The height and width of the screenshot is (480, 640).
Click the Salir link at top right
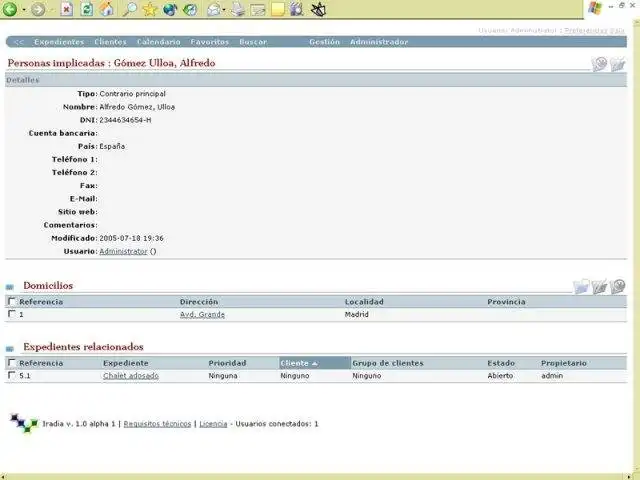(x=617, y=31)
